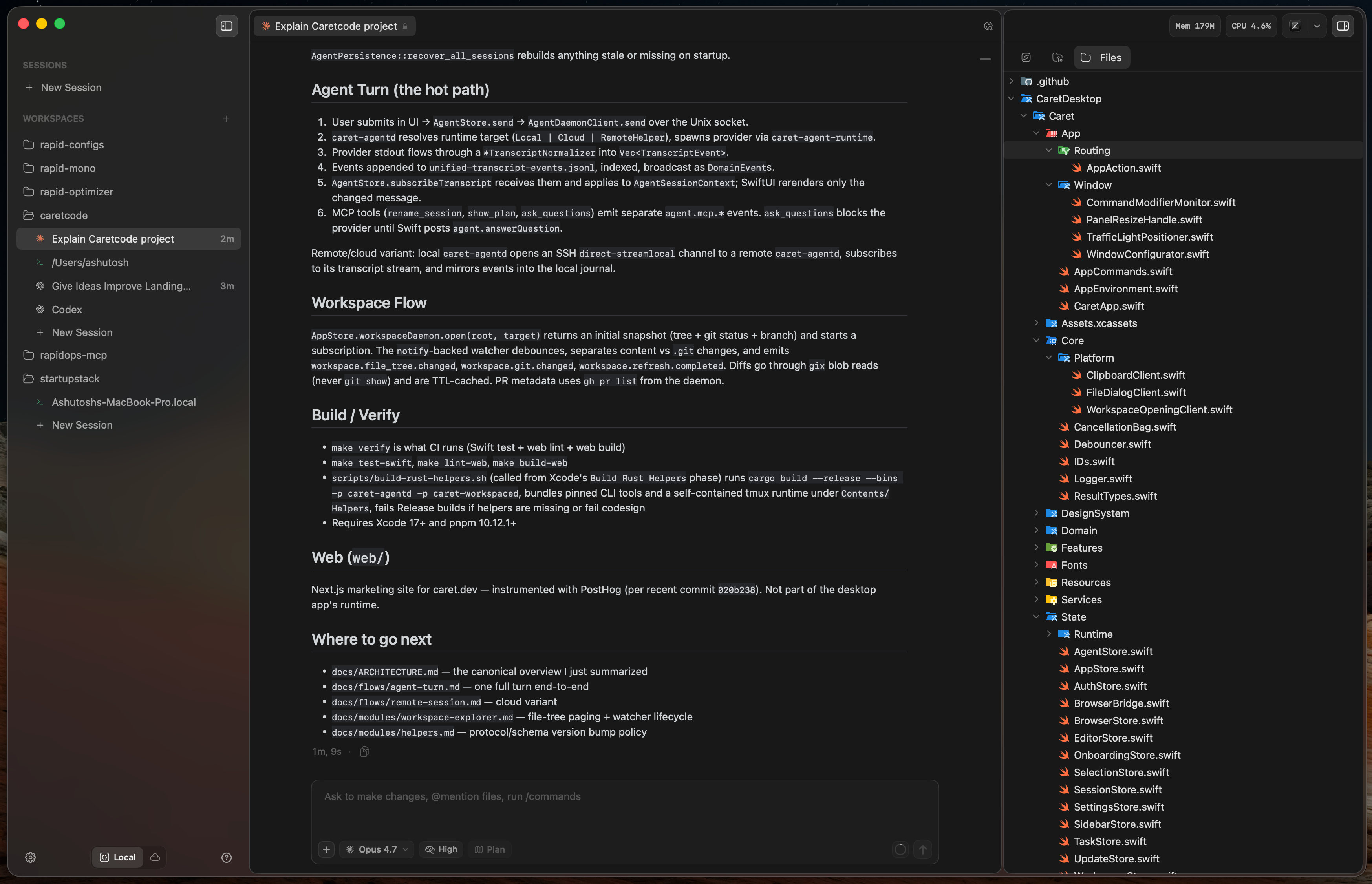Viewport: 1372px width, 884px height.
Task: Open the settings gear icon
Action: pos(31,857)
